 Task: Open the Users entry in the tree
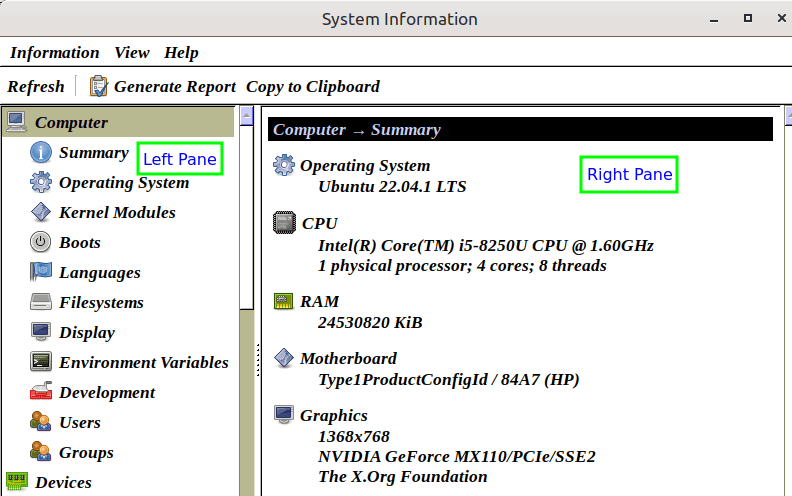pos(79,423)
